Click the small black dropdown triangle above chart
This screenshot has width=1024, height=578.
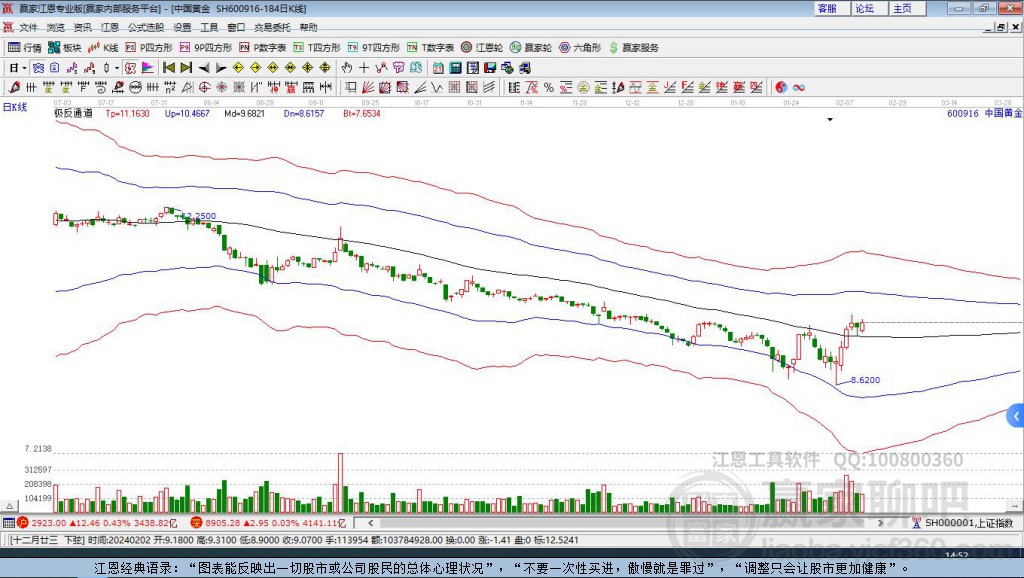(x=830, y=120)
